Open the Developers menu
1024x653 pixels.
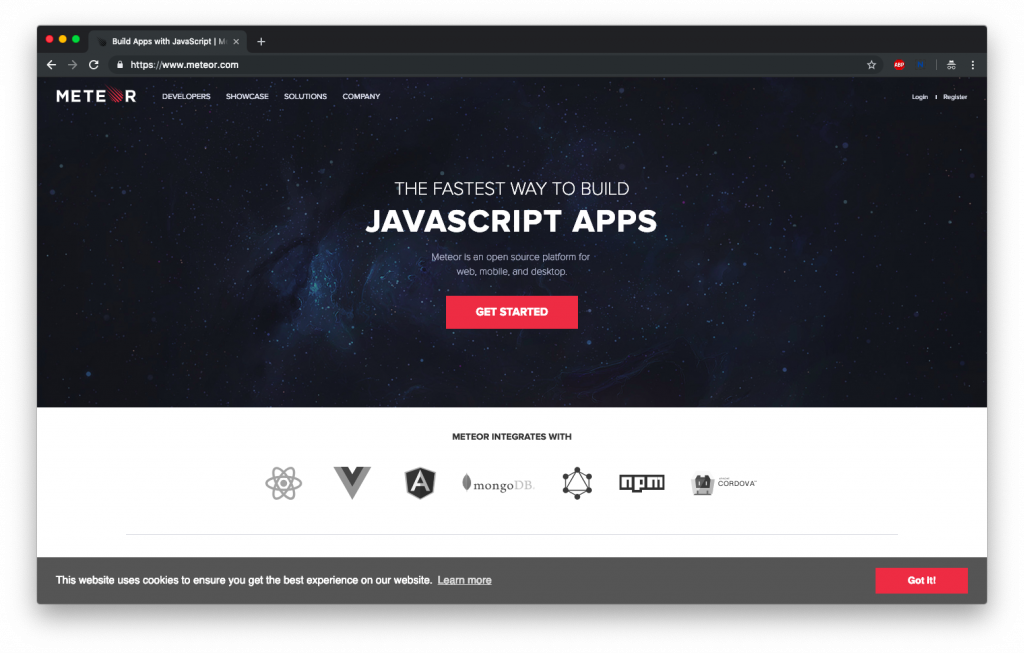[x=186, y=96]
